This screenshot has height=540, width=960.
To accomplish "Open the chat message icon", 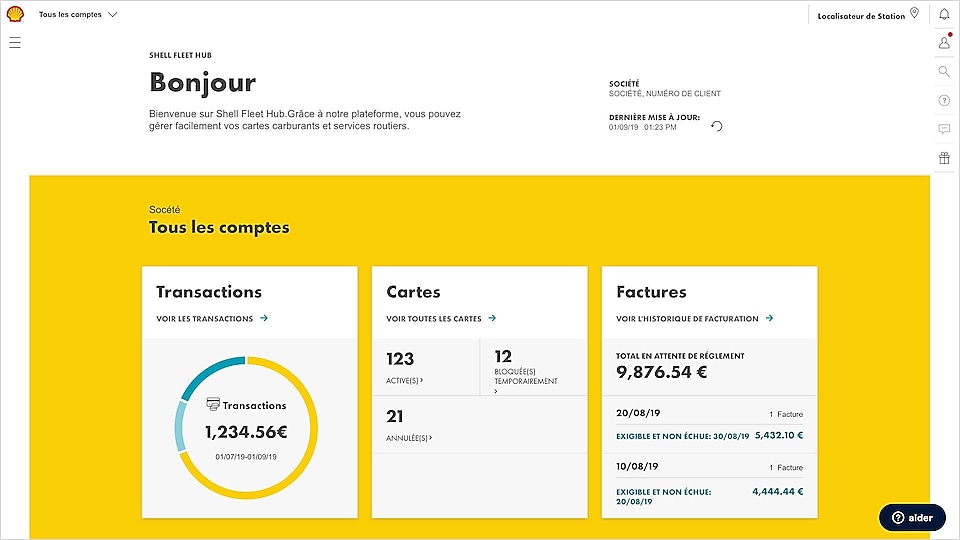I will click(944, 129).
